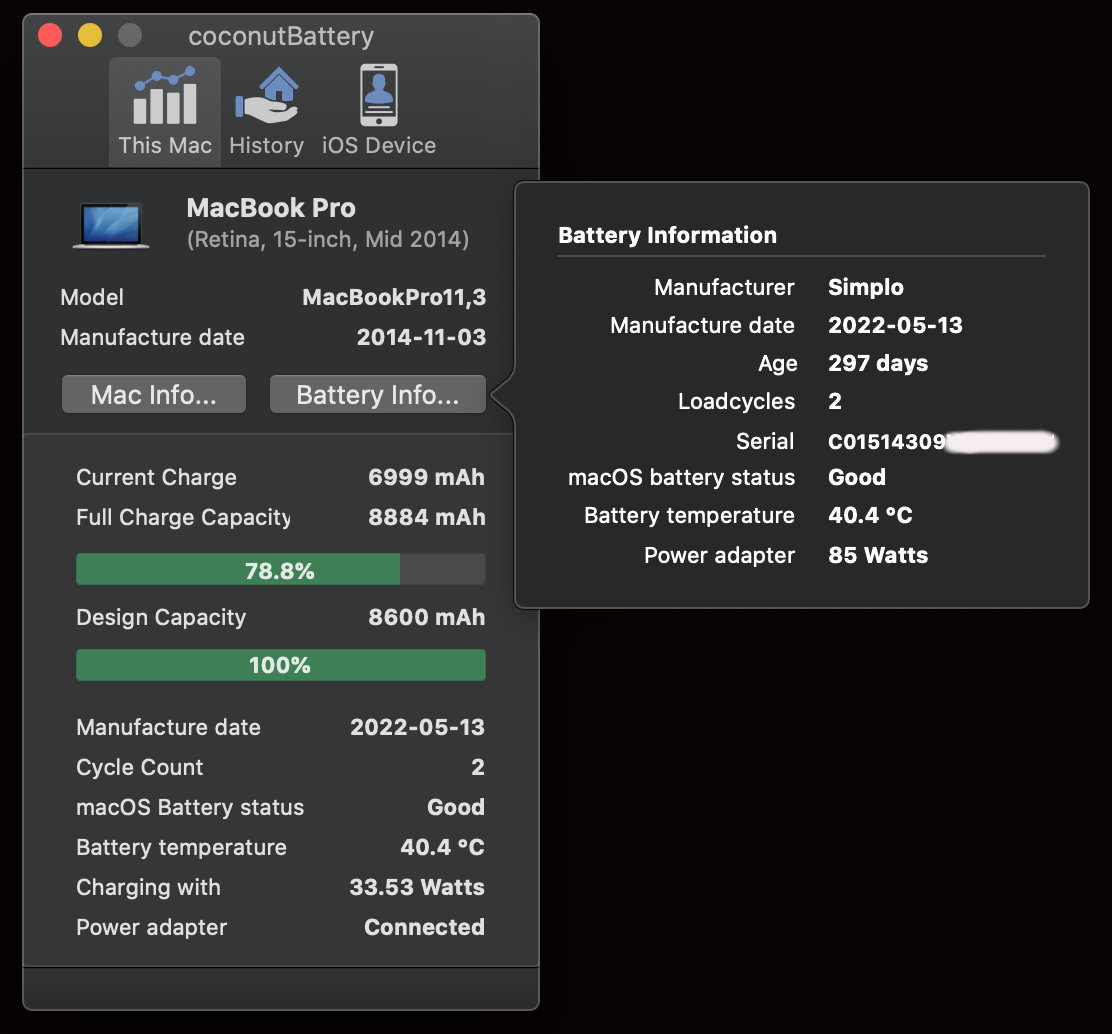Select the popover Power adapter 85 Watts
Screen dimensions: 1112x1034
click(878, 555)
